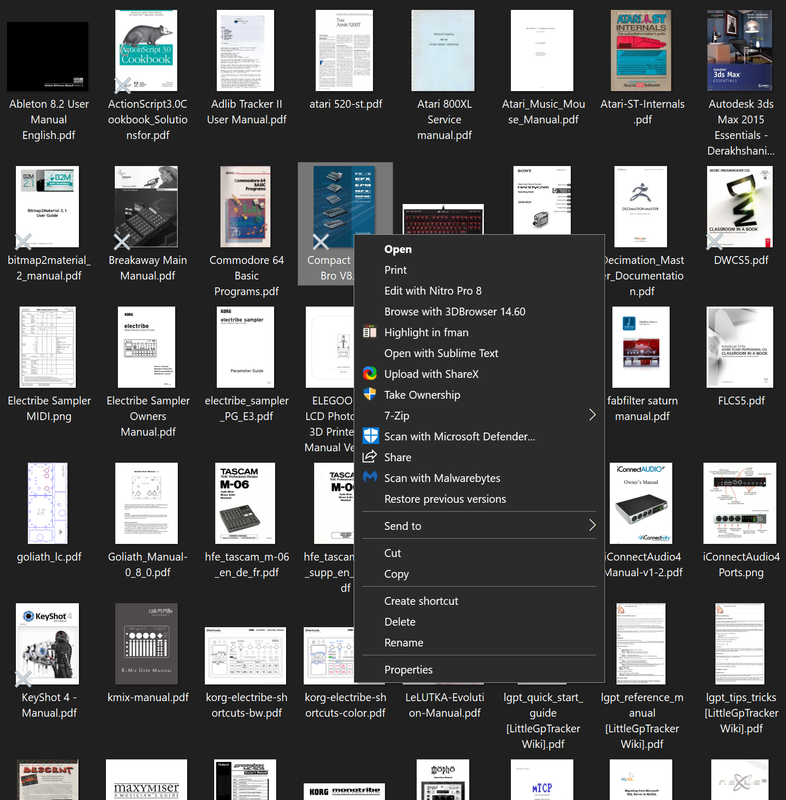The height and width of the screenshot is (800, 786).
Task: Choose Open with Sublime Text
Action: (441, 353)
